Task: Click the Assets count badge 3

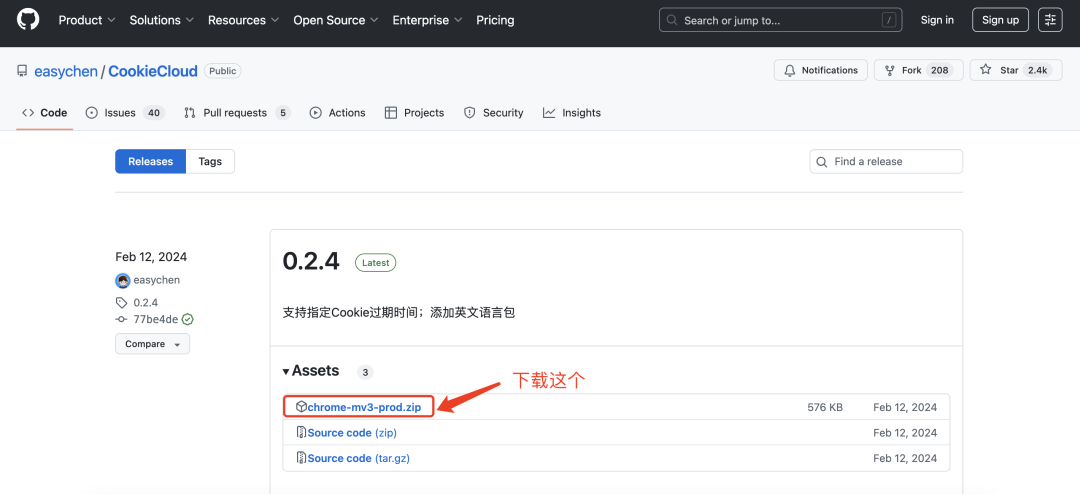Action: coord(365,373)
